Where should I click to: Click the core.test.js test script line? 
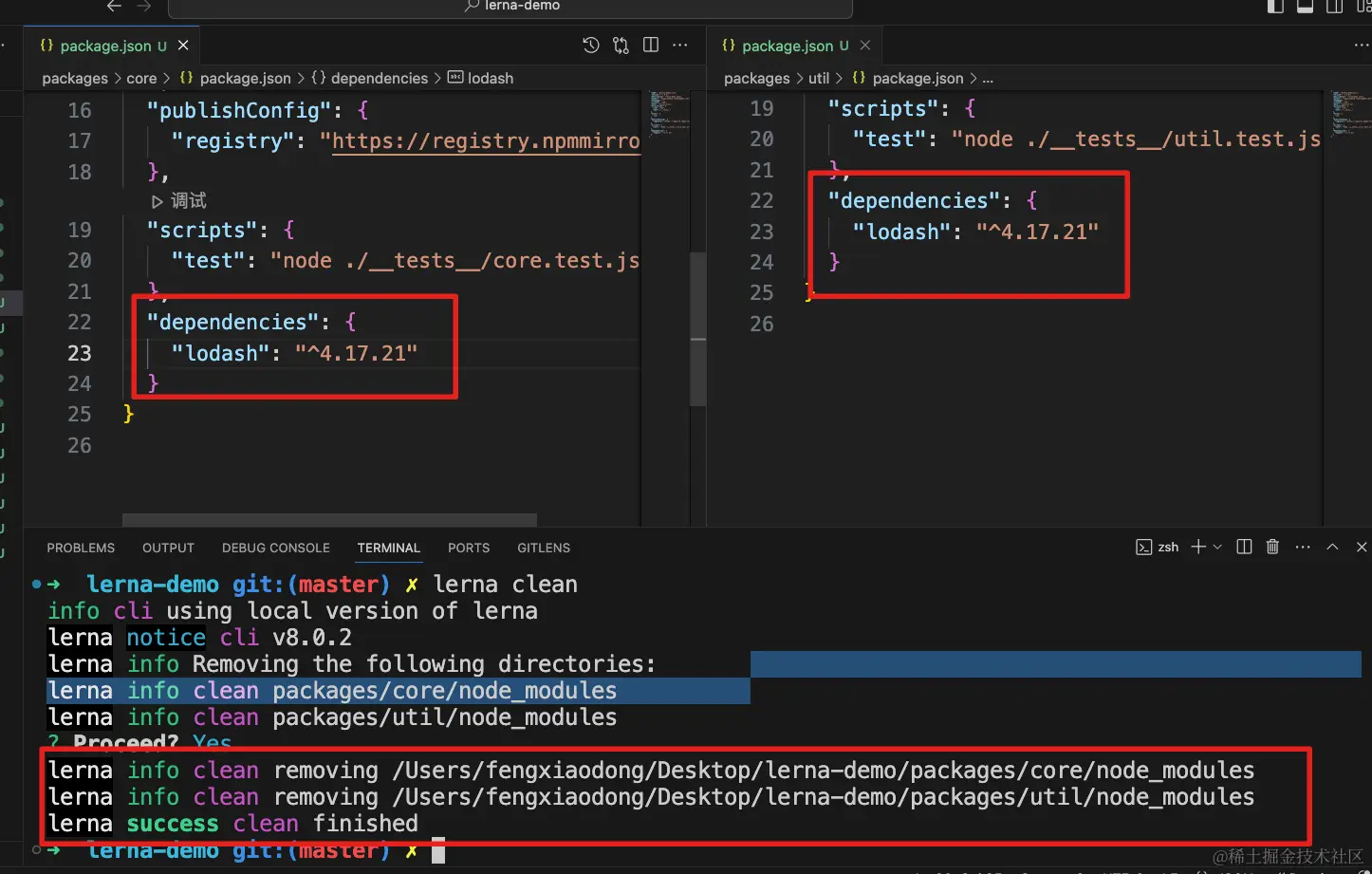click(x=405, y=260)
